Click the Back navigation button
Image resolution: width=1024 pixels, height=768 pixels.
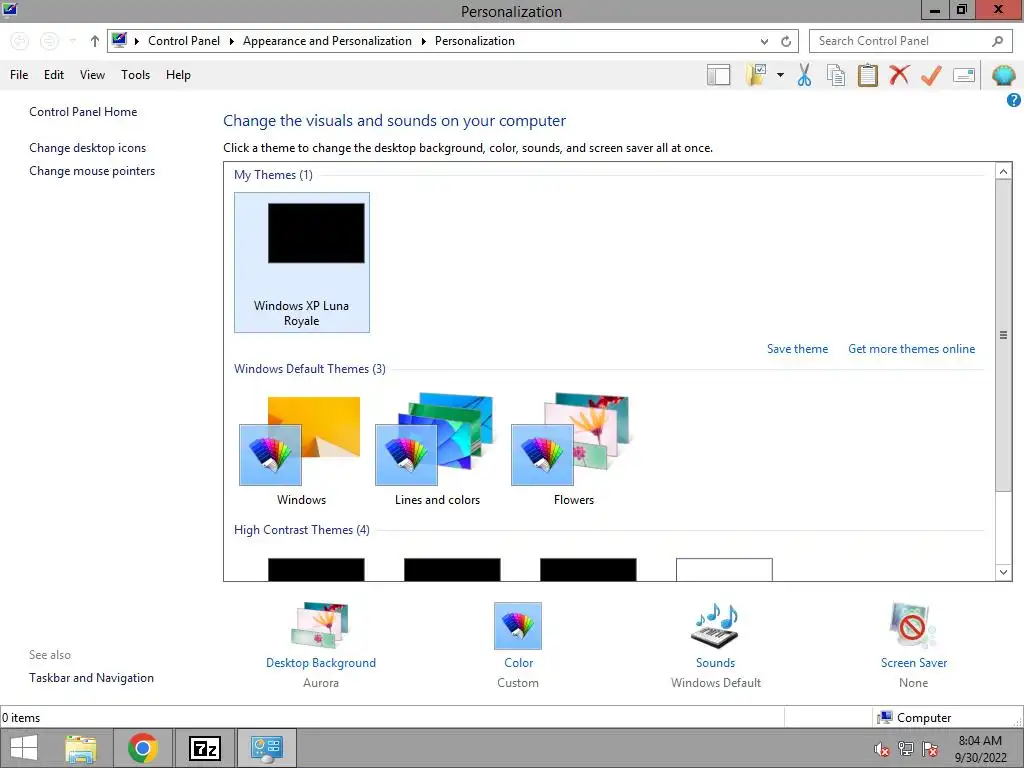20,41
